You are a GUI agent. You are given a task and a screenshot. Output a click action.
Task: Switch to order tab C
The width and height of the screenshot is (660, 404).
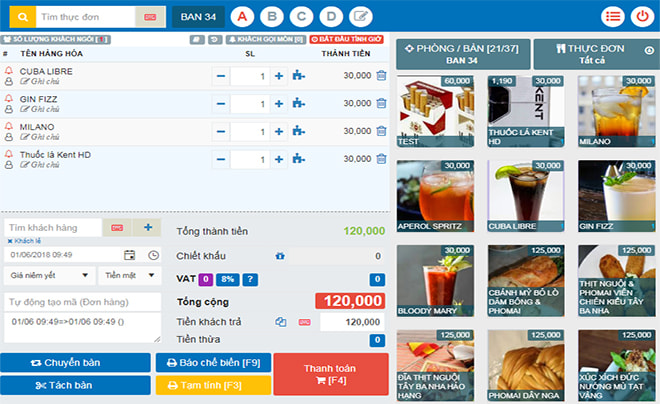point(300,16)
